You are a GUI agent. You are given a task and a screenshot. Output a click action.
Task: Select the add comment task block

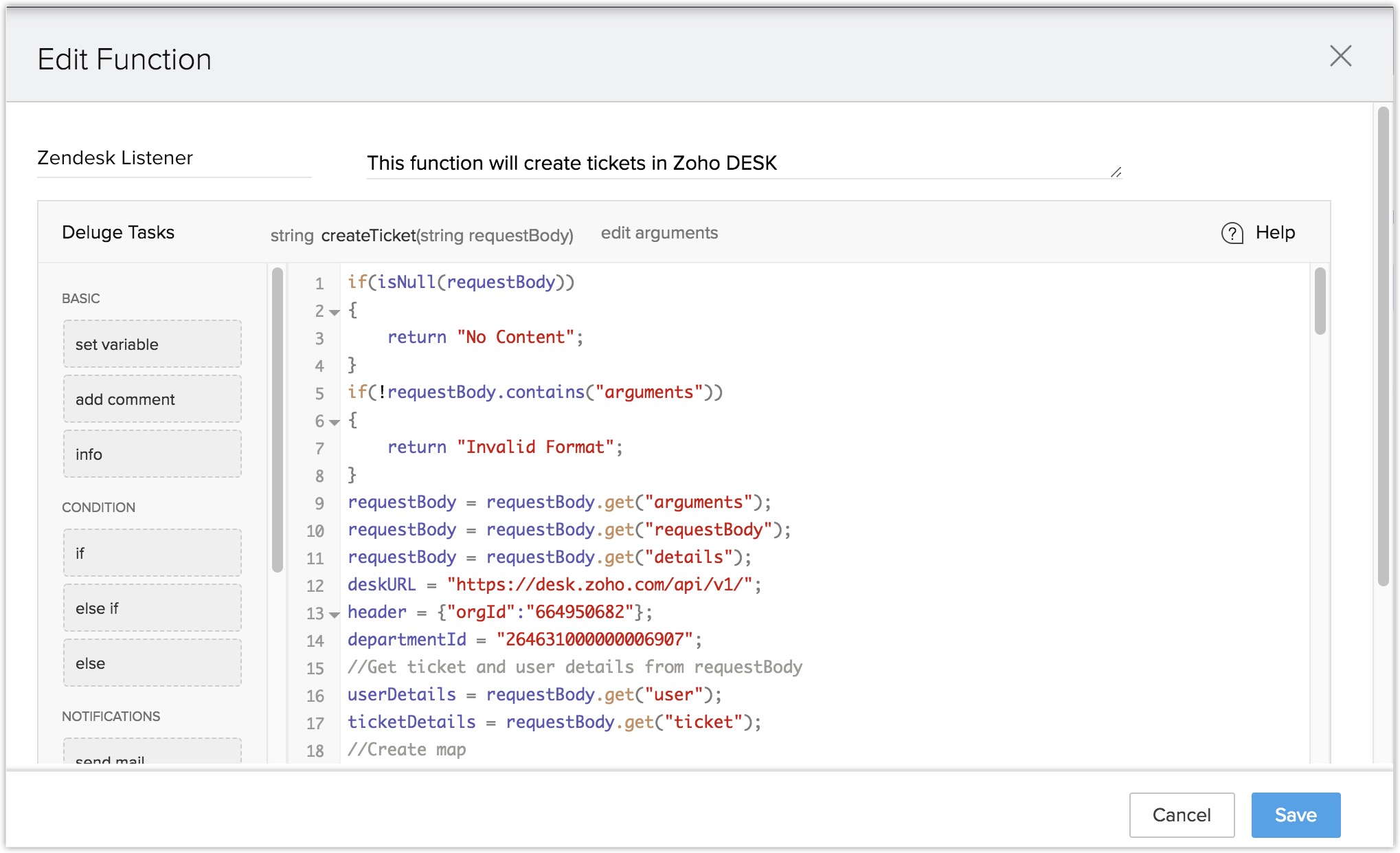[152, 399]
